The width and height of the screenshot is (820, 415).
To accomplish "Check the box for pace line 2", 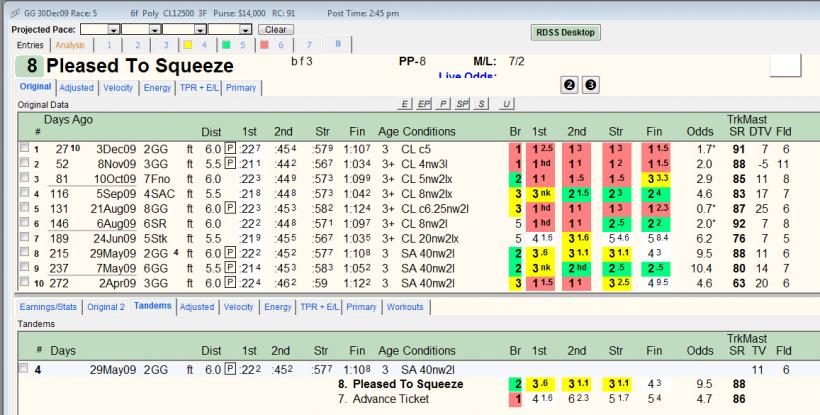I will pyautogui.click(x=24, y=163).
